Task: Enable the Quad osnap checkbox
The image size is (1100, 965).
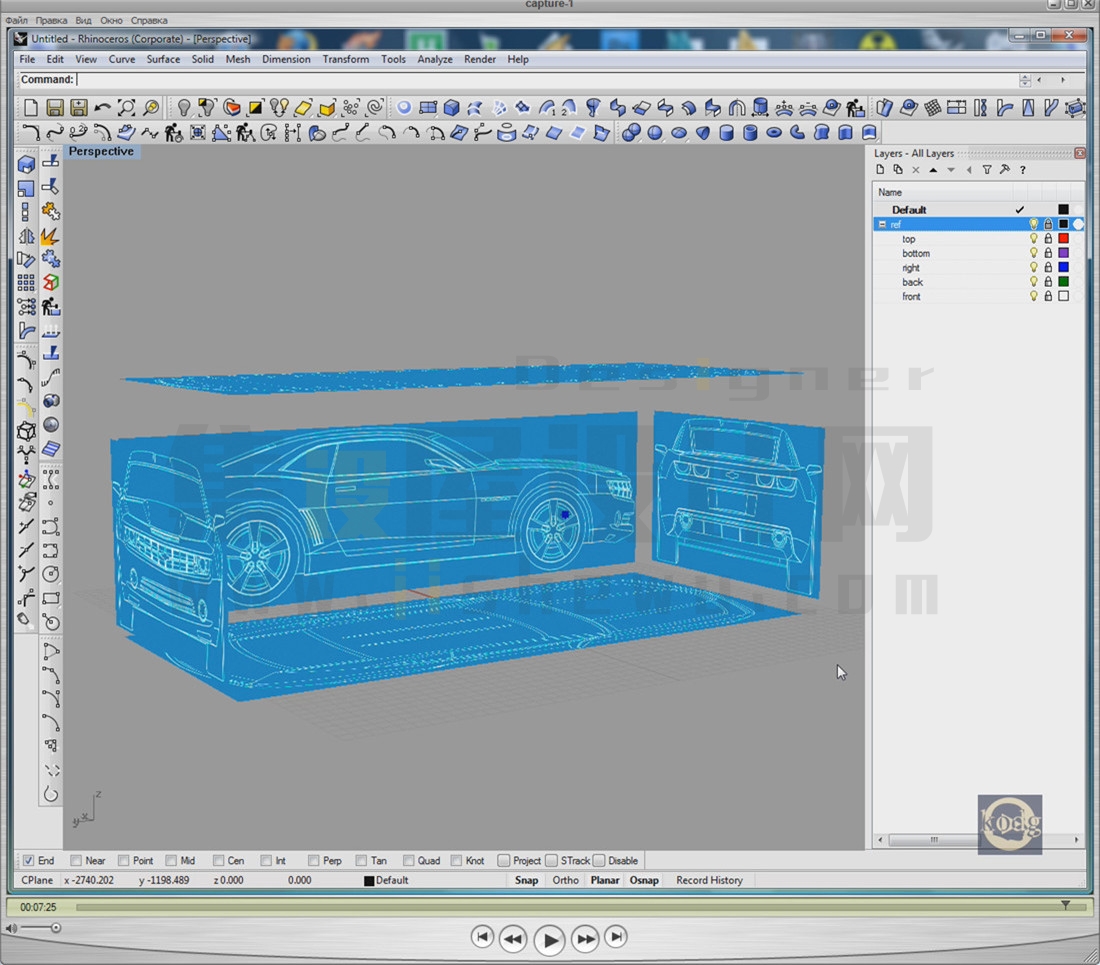Action: click(408, 861)
